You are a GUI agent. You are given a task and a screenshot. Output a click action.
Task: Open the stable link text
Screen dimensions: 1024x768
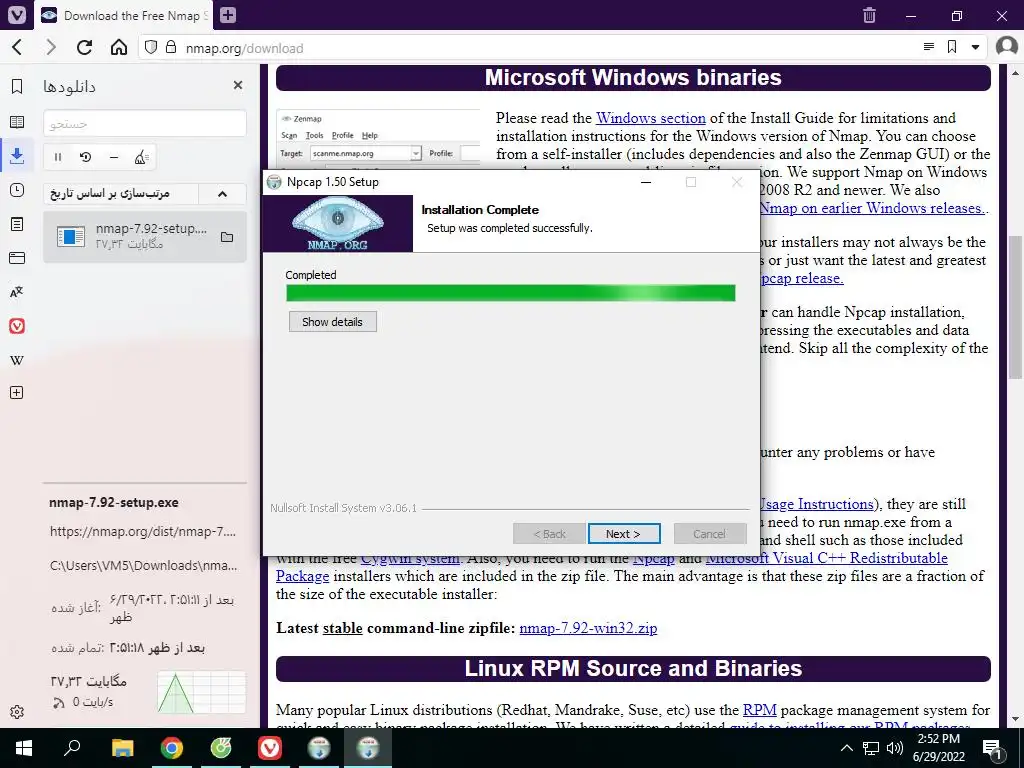(x=342, y=628)
